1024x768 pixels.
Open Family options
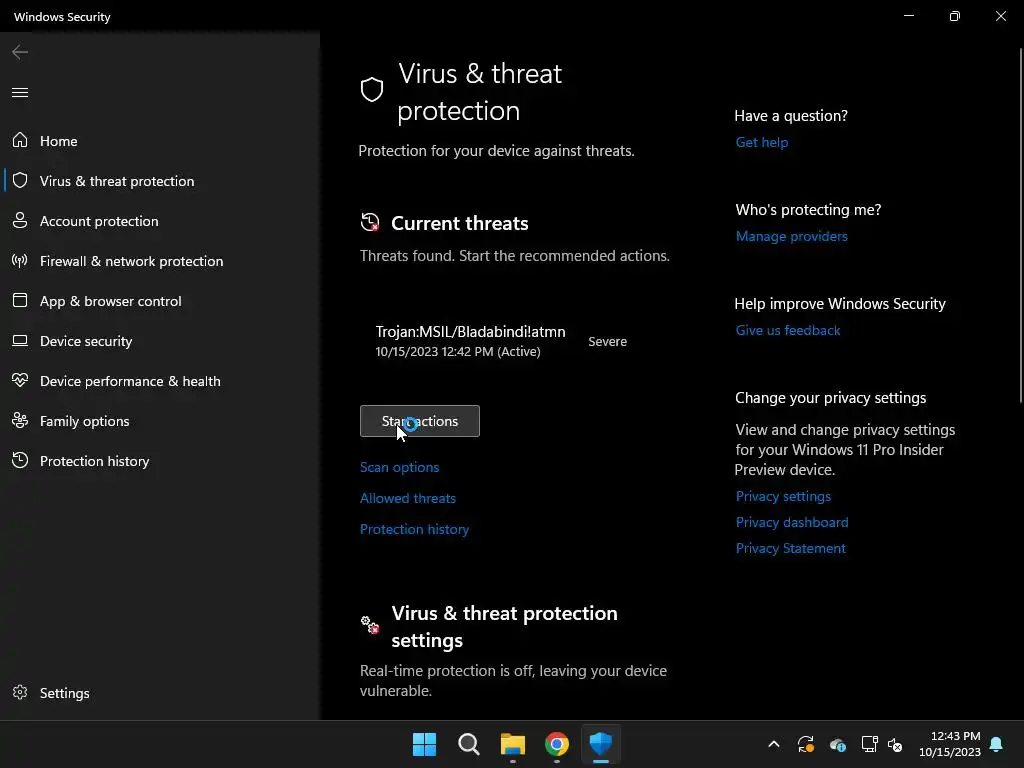[x=159, y=421]
